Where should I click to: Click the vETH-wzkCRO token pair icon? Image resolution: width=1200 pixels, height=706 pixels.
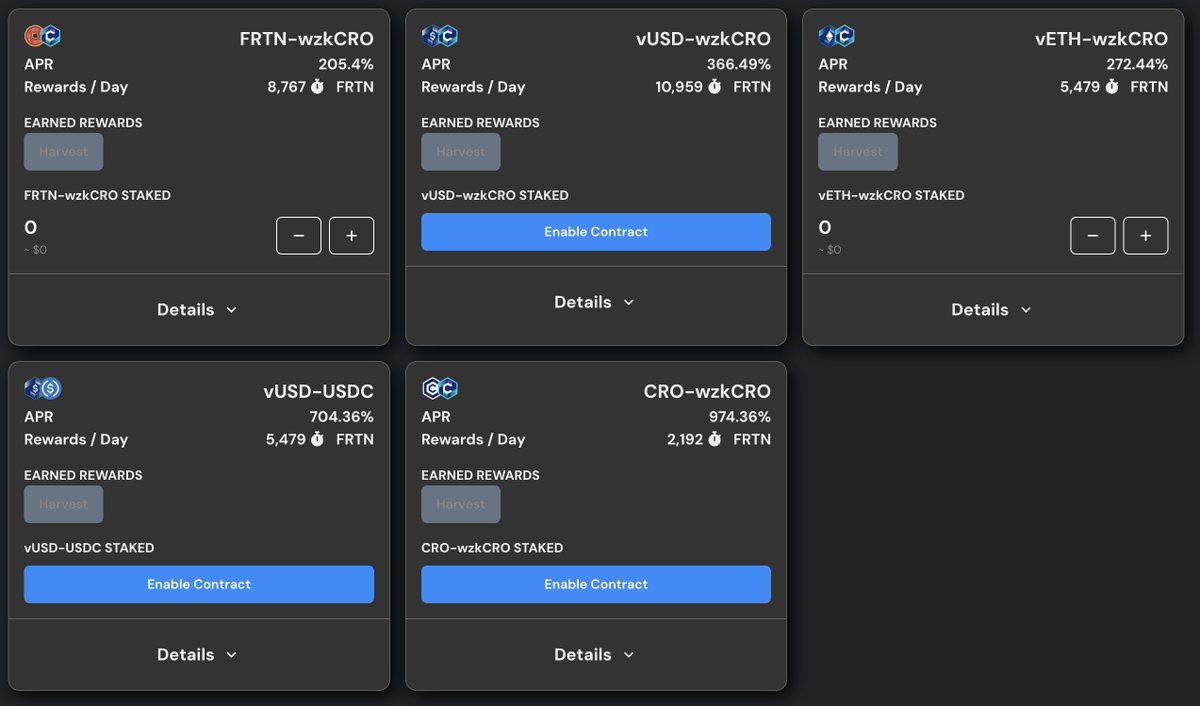tap(837, 37)
